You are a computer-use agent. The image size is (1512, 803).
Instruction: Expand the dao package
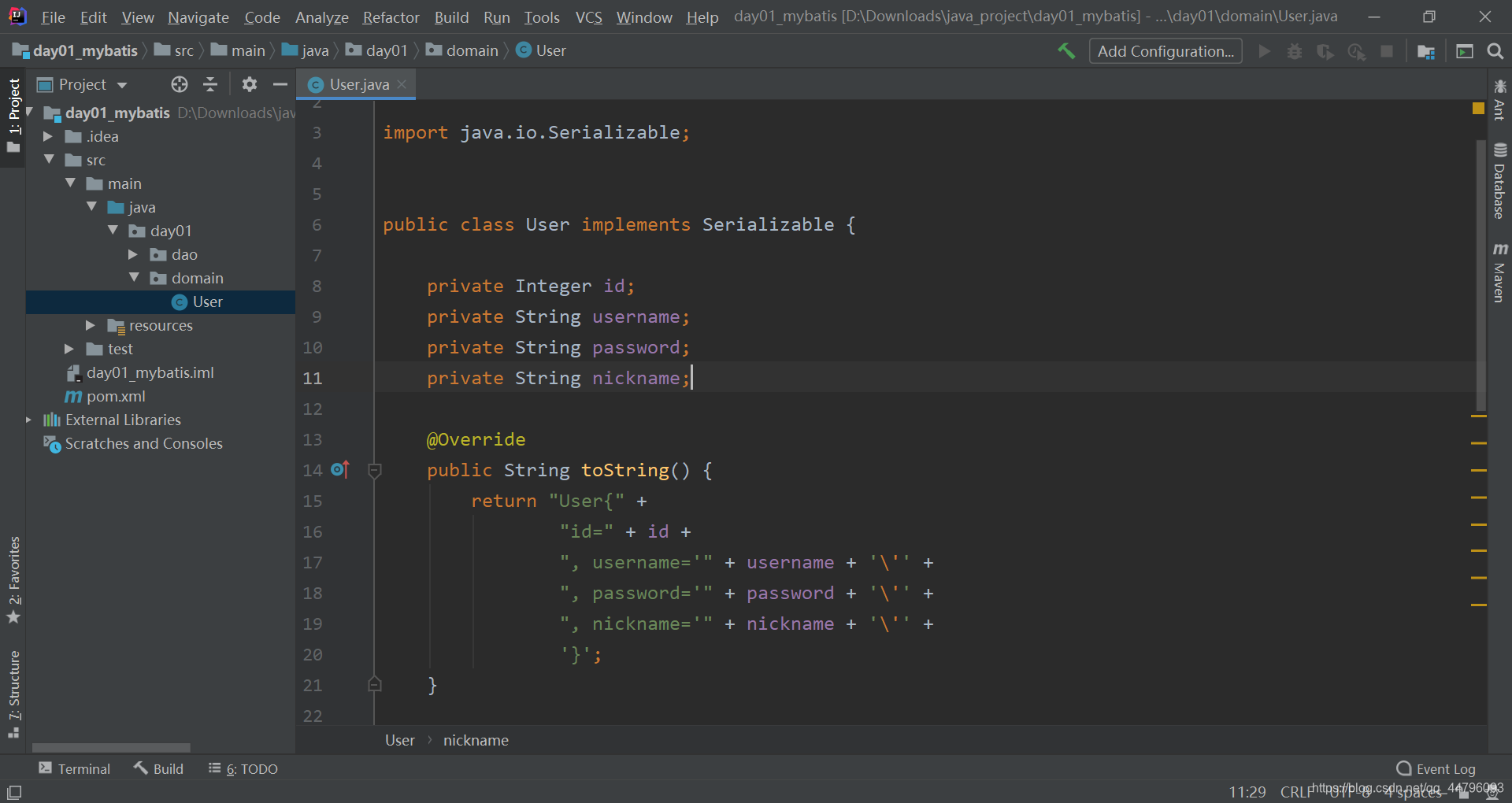133,254
